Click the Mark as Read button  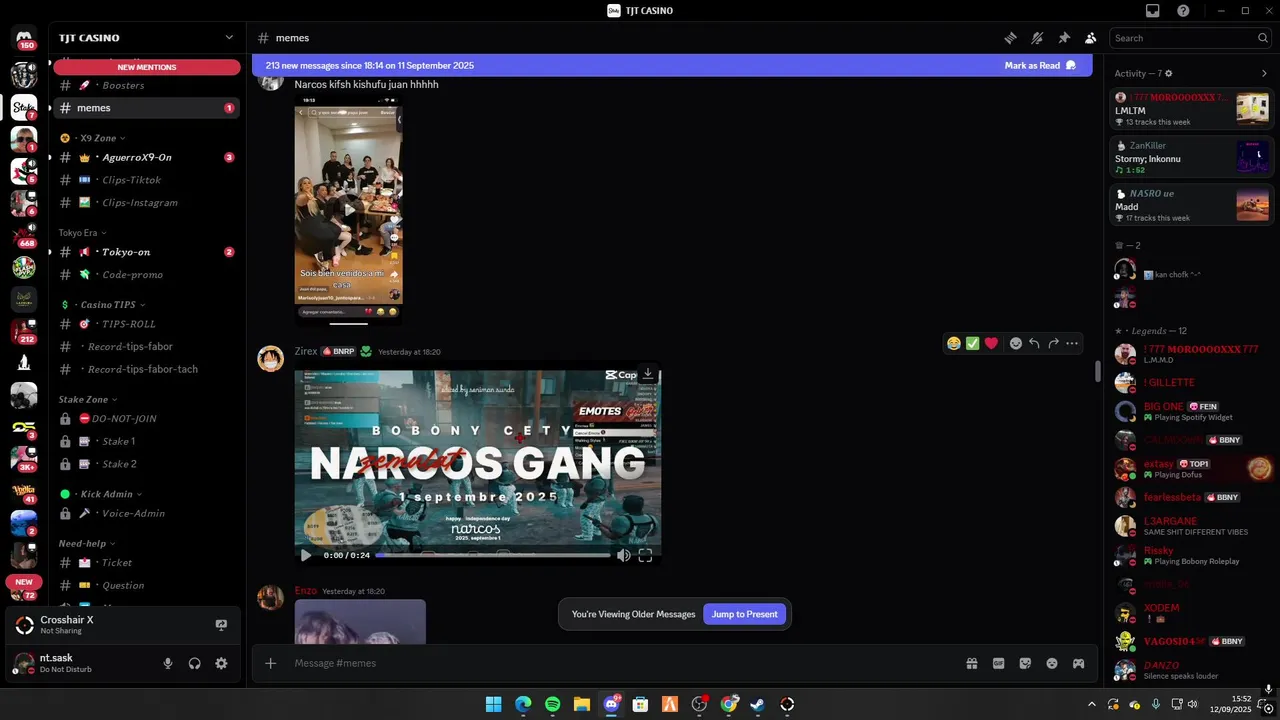click(x=1040, y=65)
